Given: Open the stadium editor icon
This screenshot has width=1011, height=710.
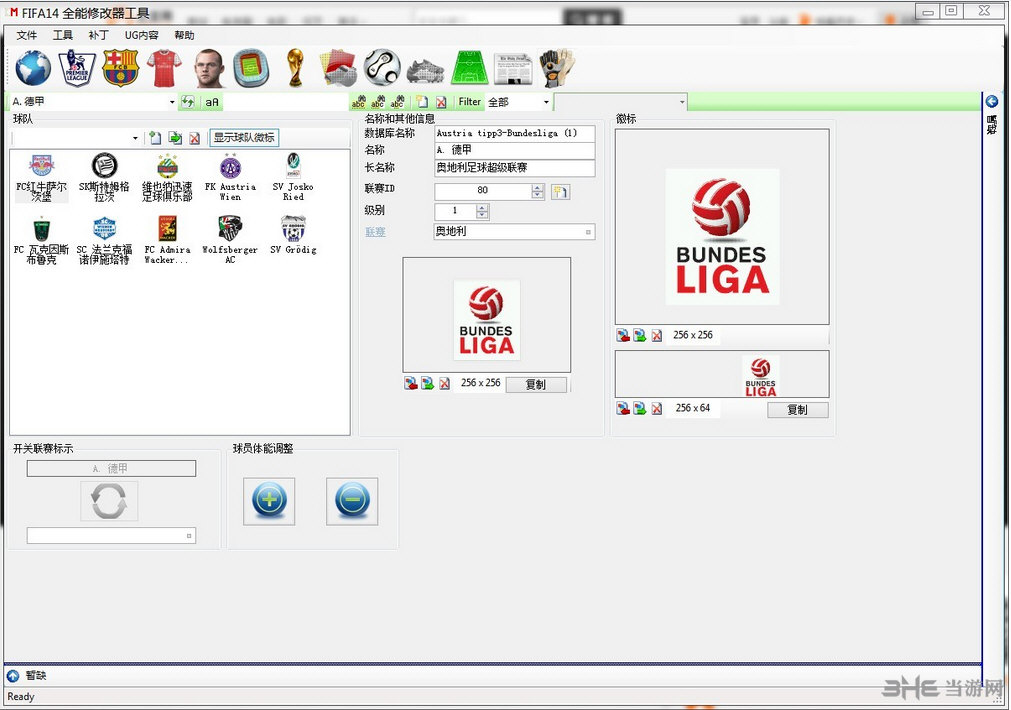Looking at the screenshot, I should pos(251,68).
